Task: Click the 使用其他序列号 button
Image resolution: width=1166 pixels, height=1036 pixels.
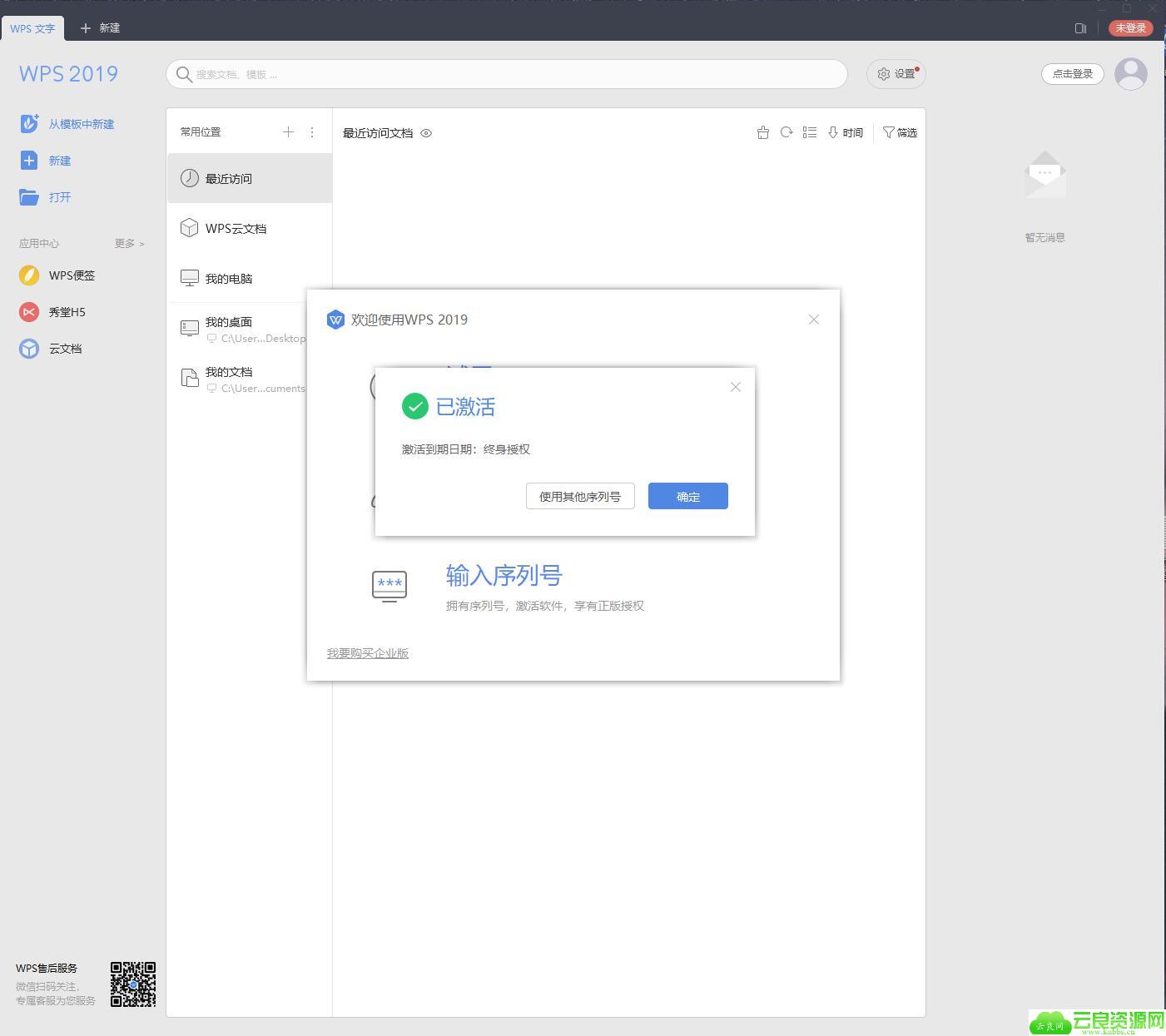Action: (x=580, y=496)
